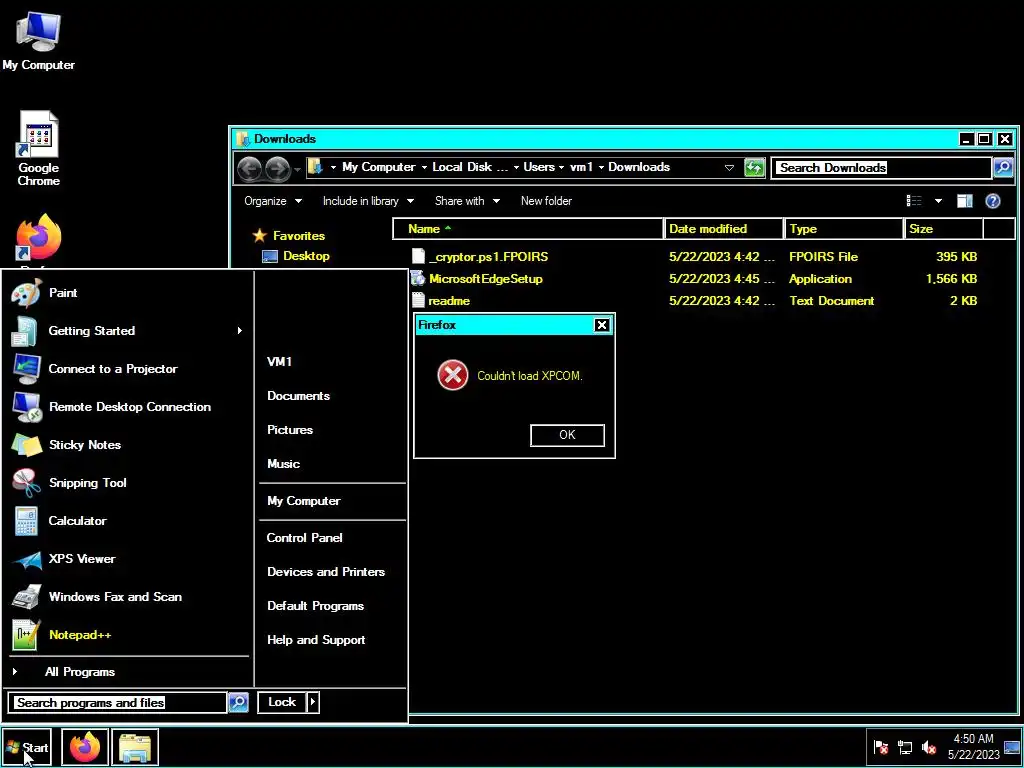The height and width of the screenshot is (768, 1024).
Task: Click Show Desktop icon in tray corner
Action: pyautogui.click(x=1012, y=746)
